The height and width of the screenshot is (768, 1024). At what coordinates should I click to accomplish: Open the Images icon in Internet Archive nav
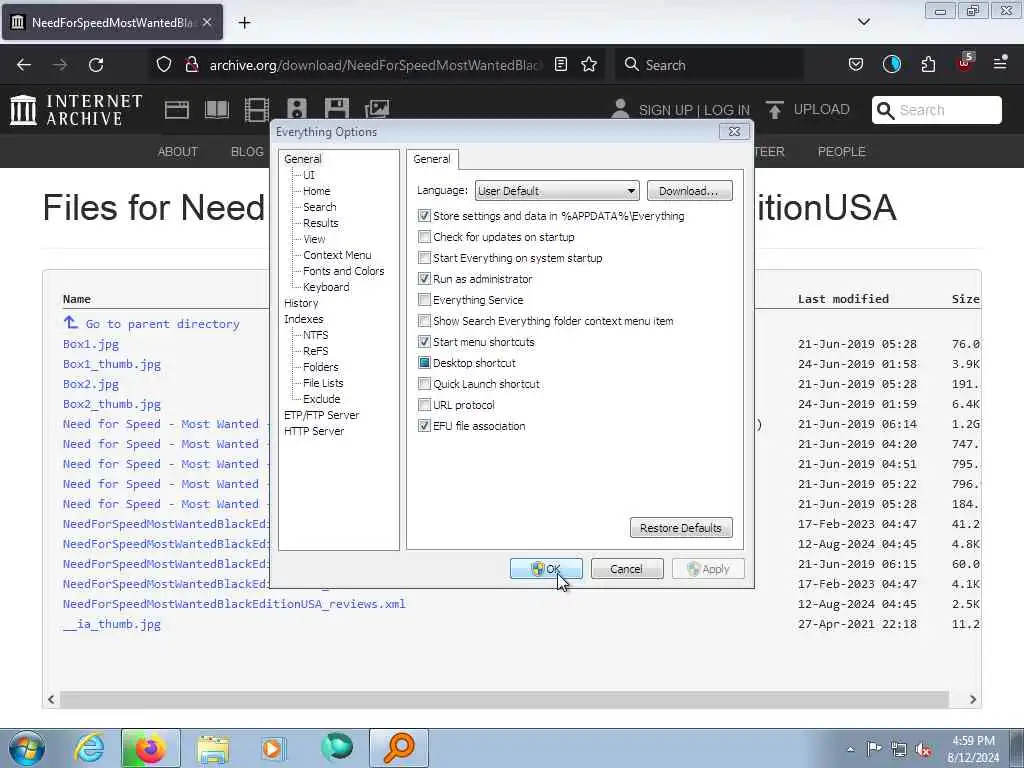point(377,110)
